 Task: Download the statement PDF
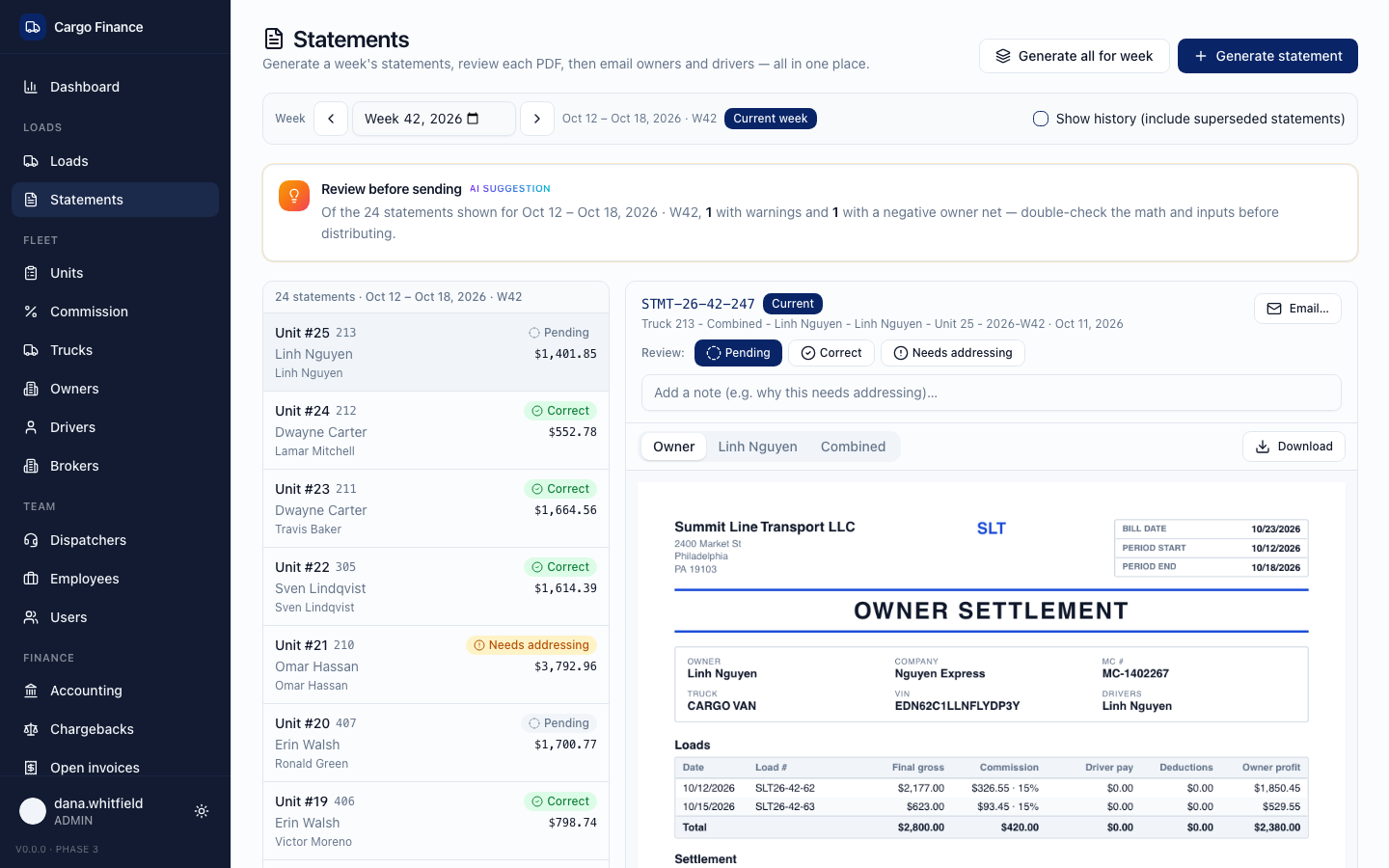tap(1294, 447)
